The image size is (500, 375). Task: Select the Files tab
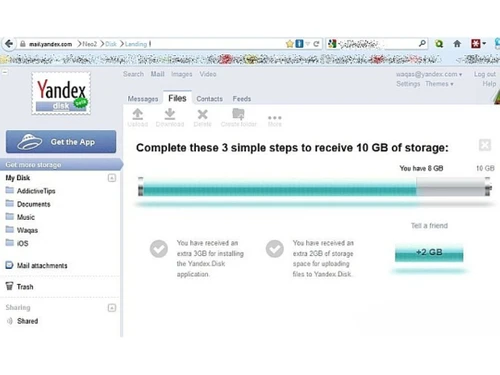coord(177,98)
